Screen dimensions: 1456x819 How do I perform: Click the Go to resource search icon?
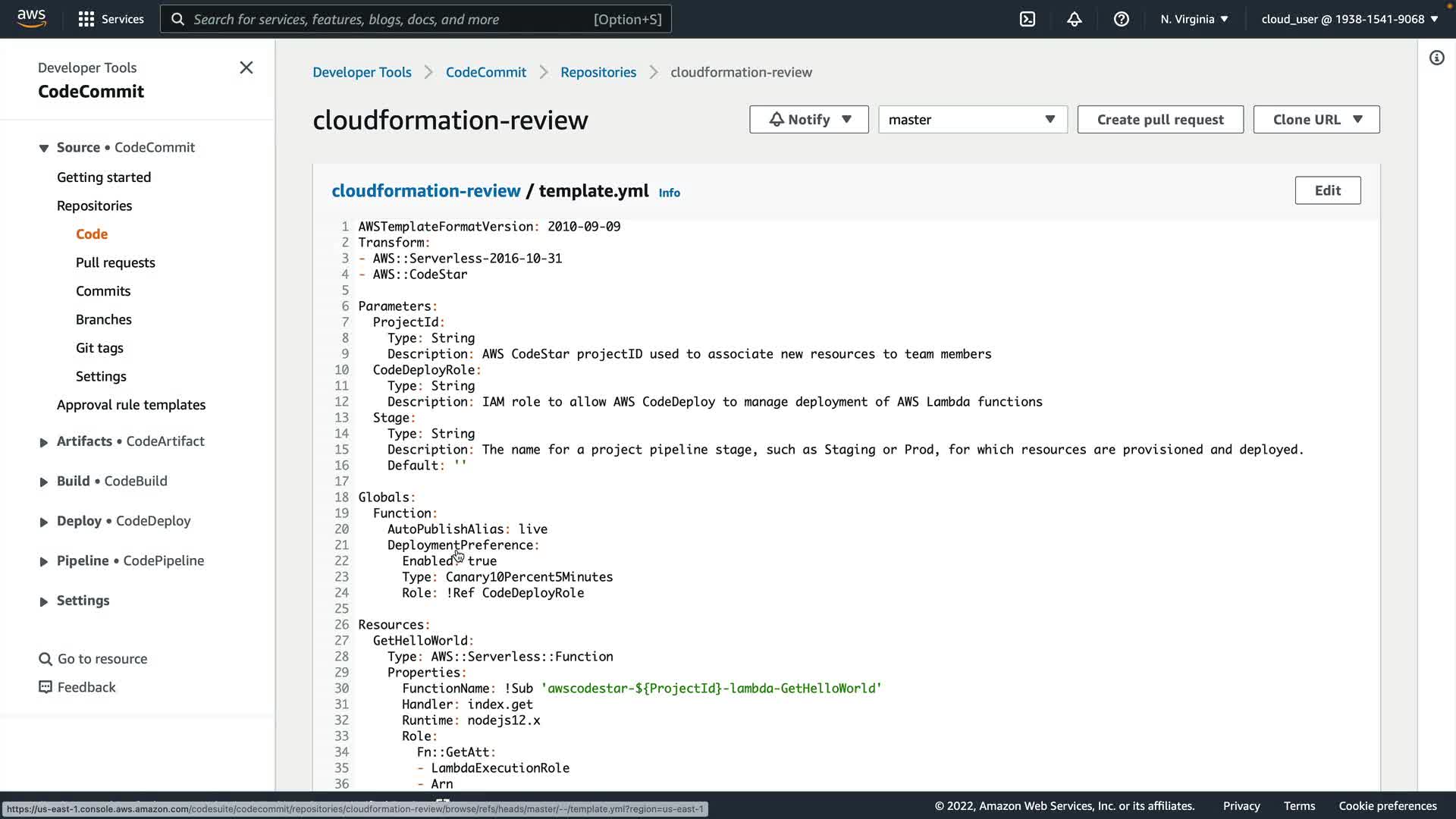coord(45,659)
